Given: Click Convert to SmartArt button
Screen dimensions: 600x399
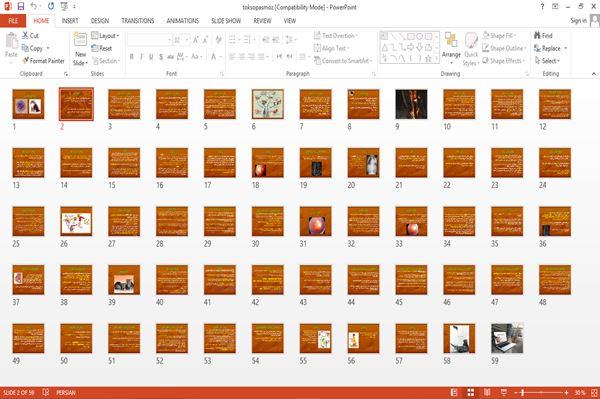Looking at the screenshot, I should point(343,61).
